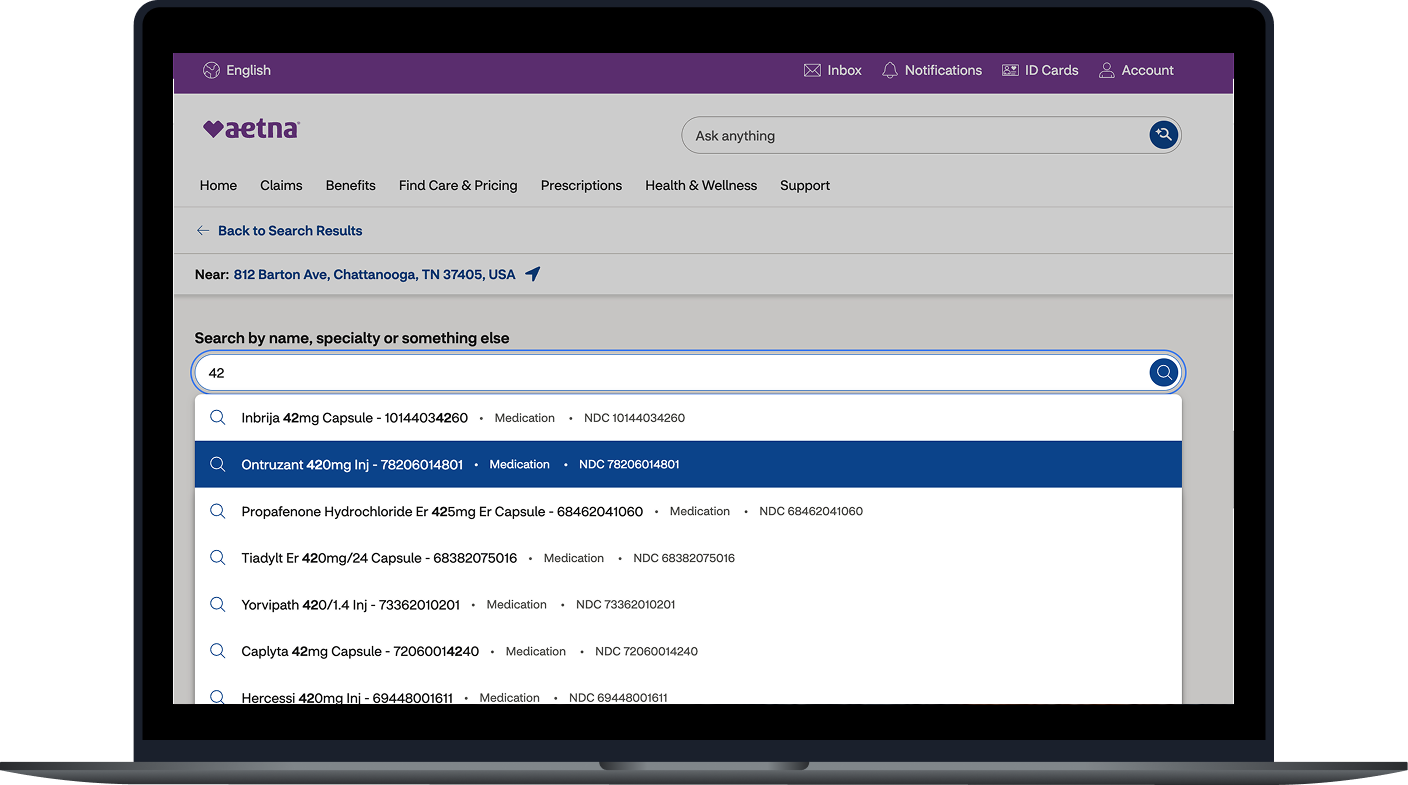Click the Account person icon
Viewport: 1408px width, 785px height.
click(1107, 70)
